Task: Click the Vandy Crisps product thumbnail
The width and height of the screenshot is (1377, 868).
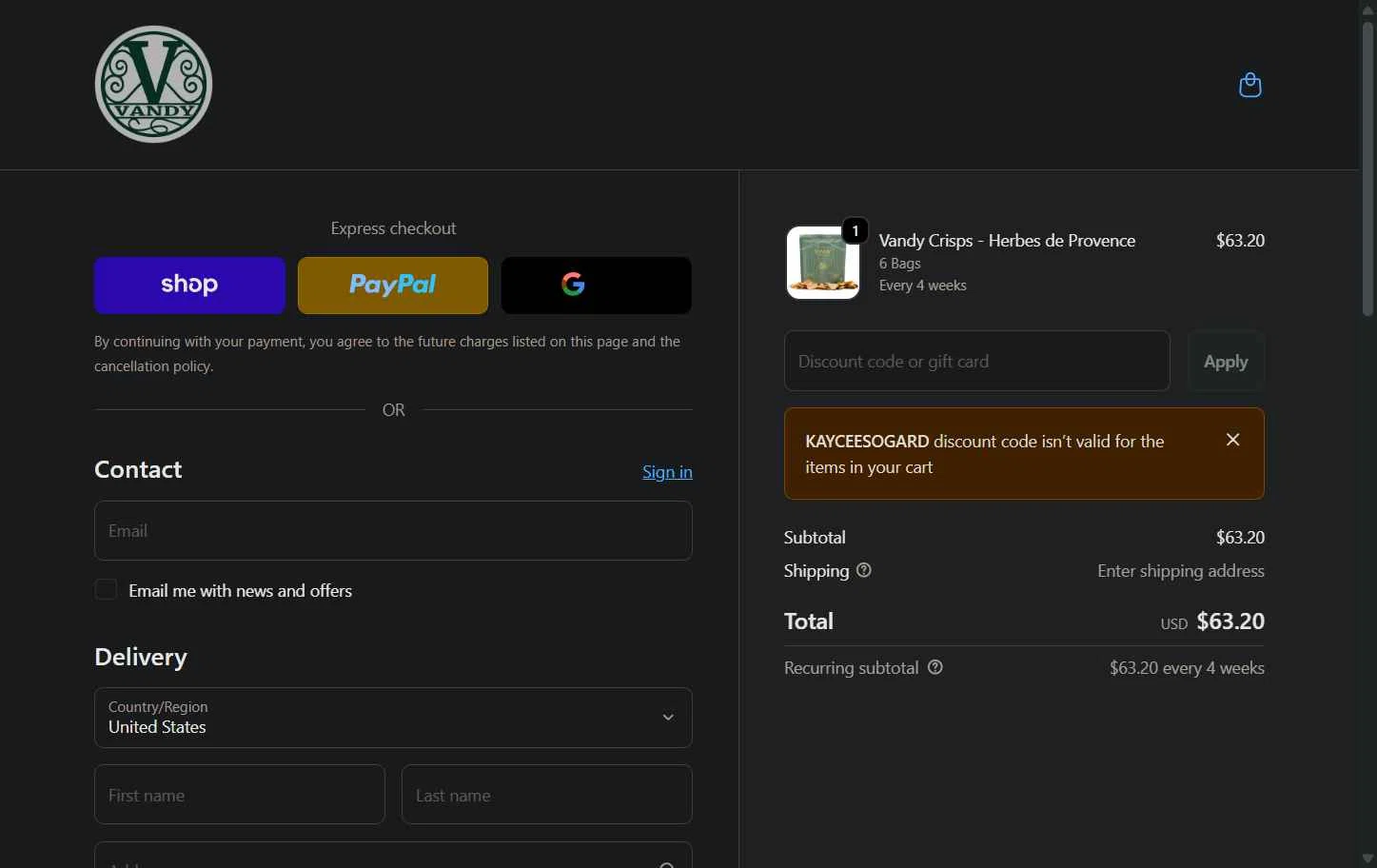Action: 823,263
